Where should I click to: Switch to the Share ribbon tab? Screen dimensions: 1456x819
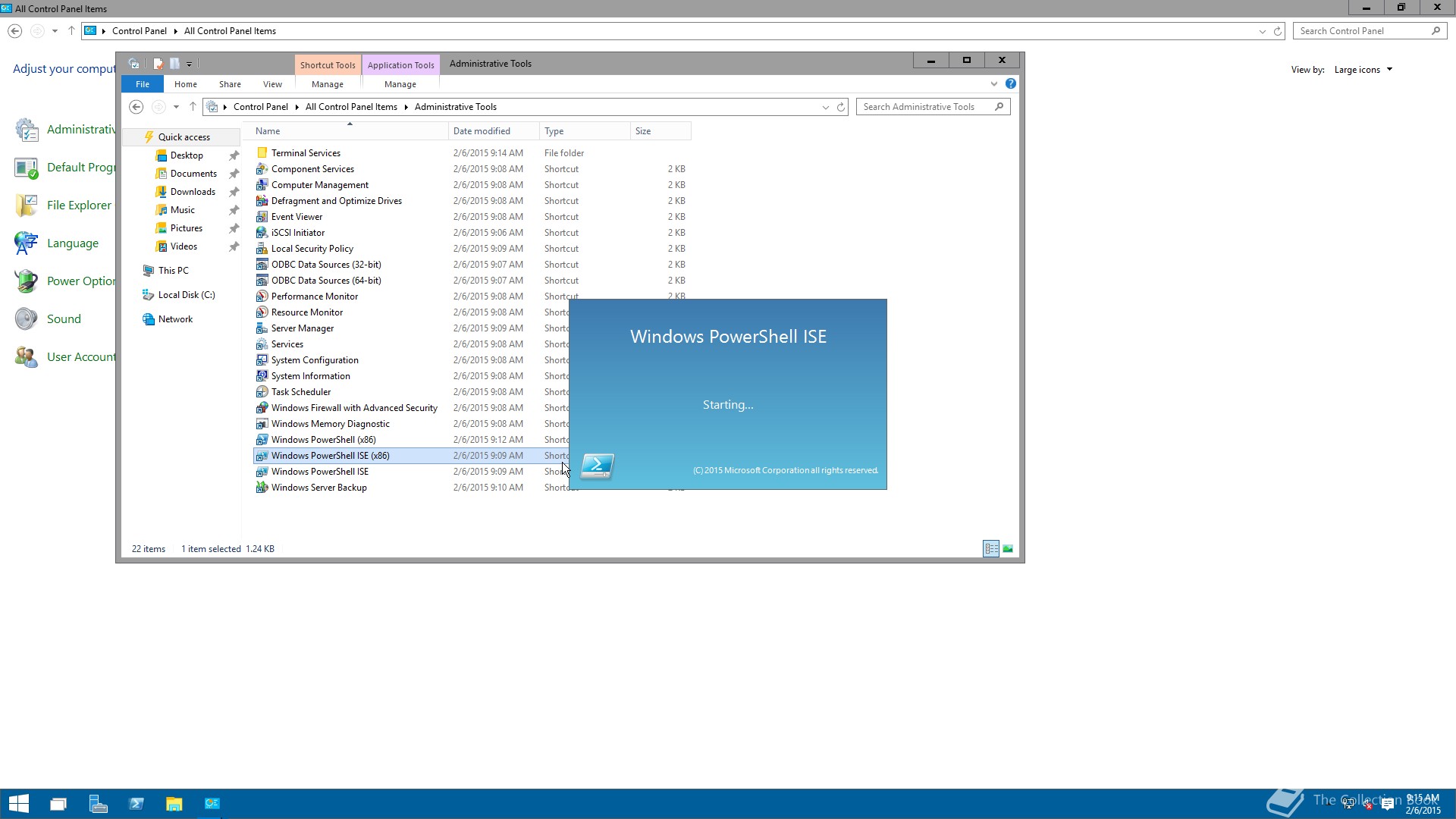pyautogui.click(x=230, y=84)
